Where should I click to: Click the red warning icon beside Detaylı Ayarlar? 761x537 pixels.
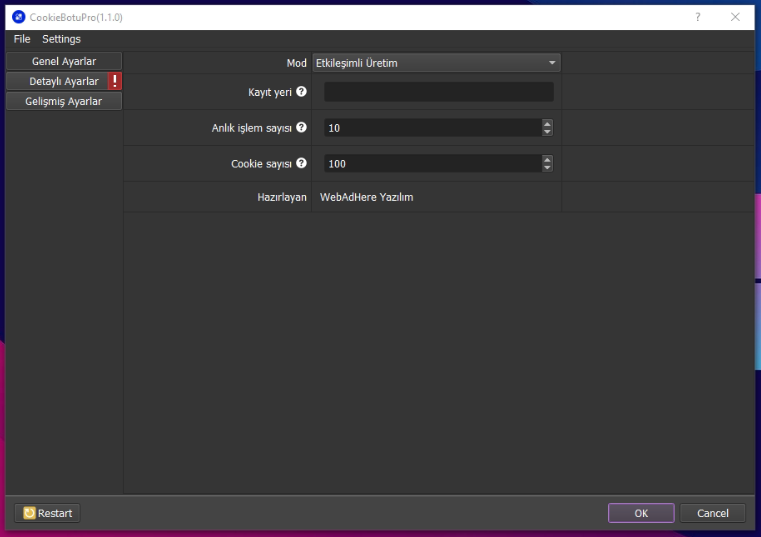point(115,81)
